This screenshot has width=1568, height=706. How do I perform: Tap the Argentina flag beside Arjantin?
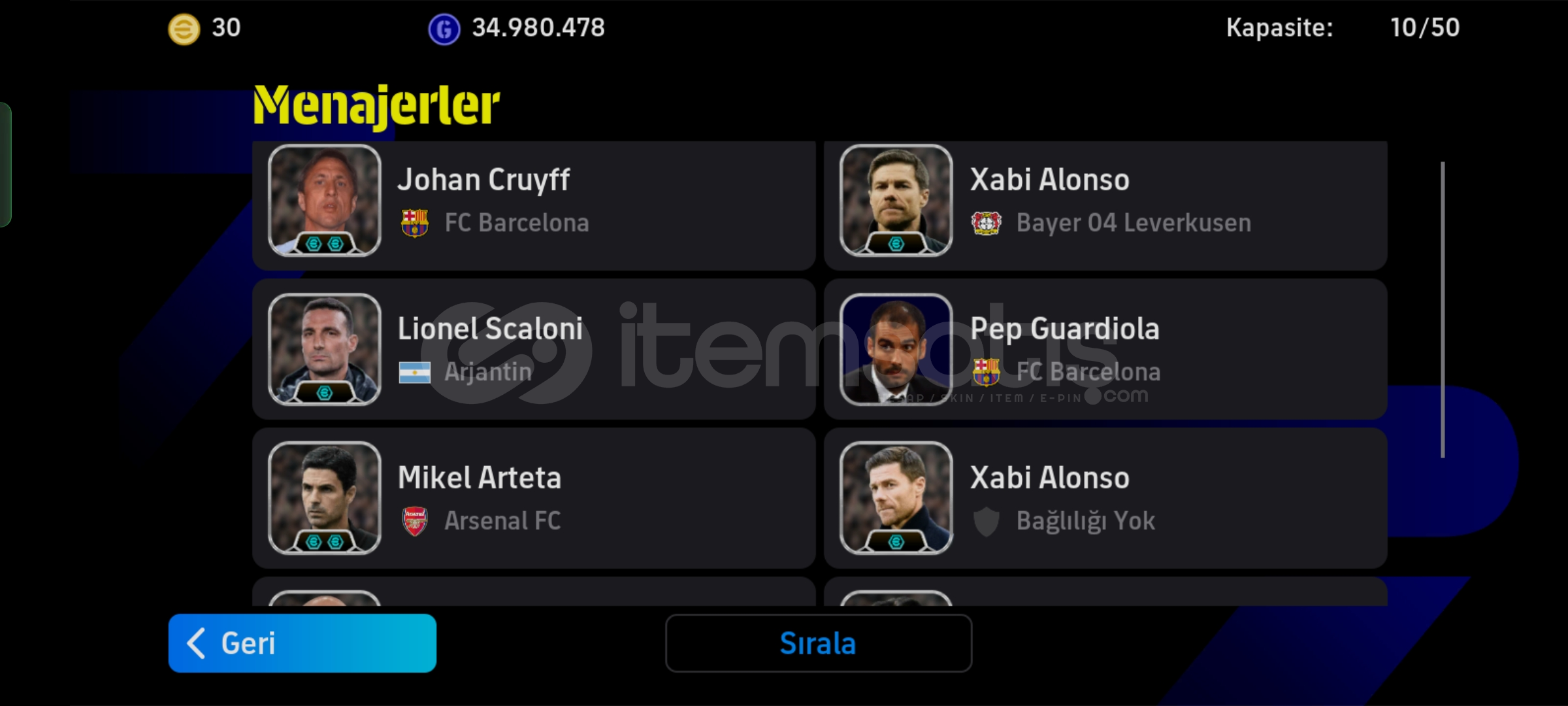415,373
